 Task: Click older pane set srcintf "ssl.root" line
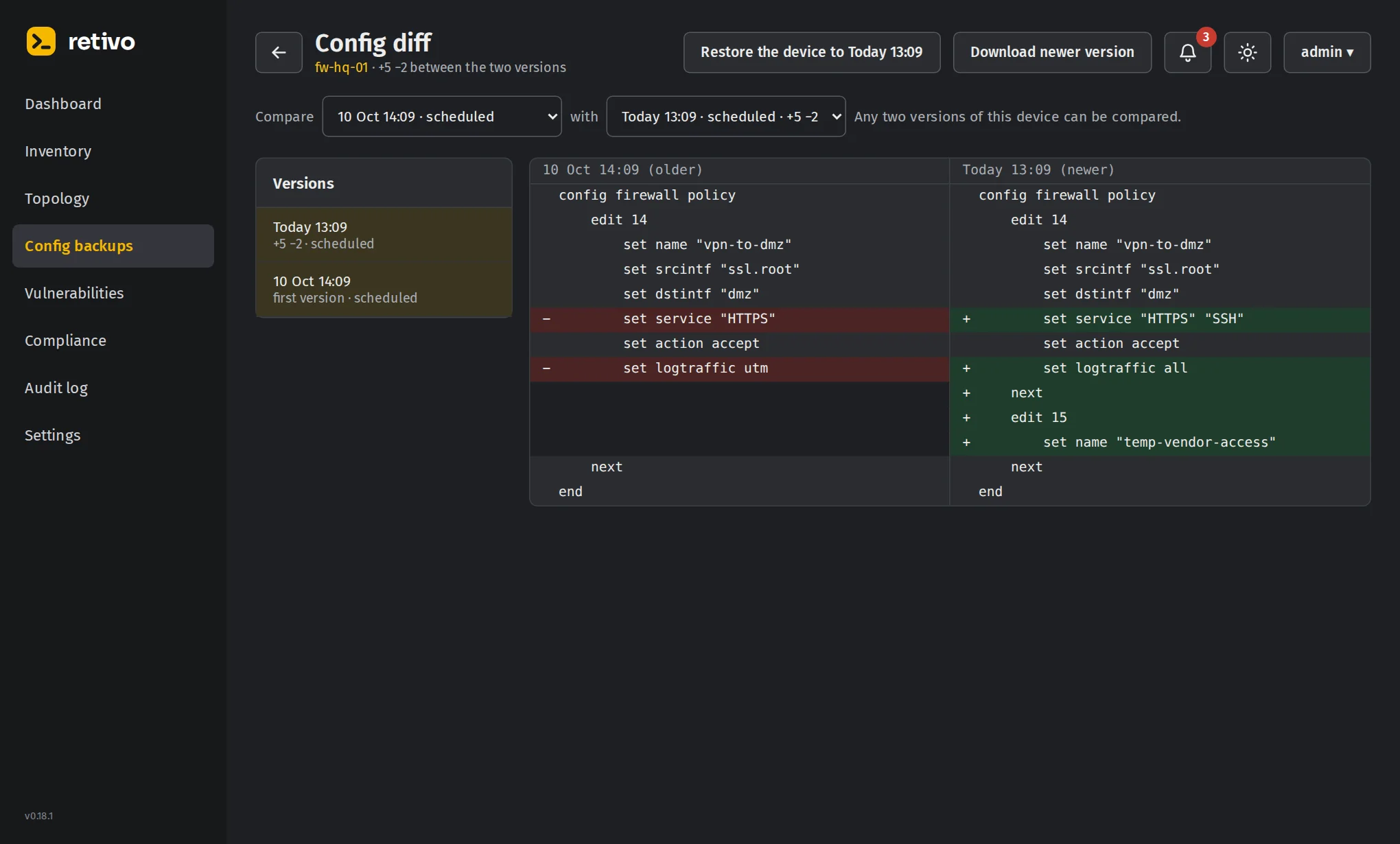tap(739, 269)
